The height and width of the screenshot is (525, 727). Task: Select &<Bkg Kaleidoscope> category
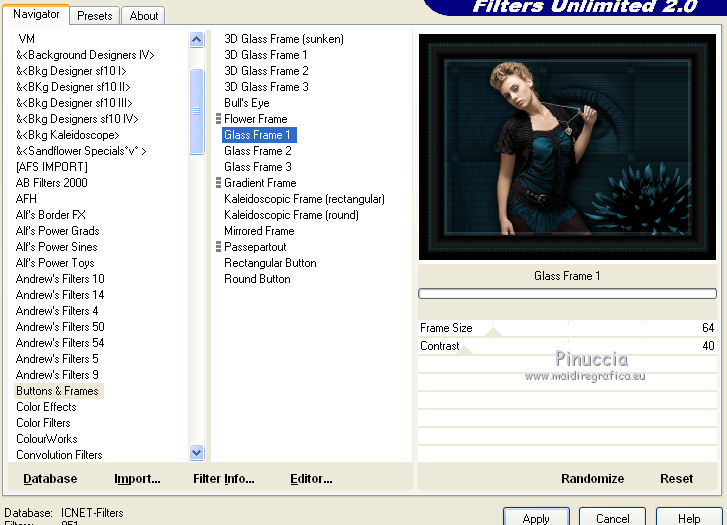pyautogui.click(x=68, y=135)
